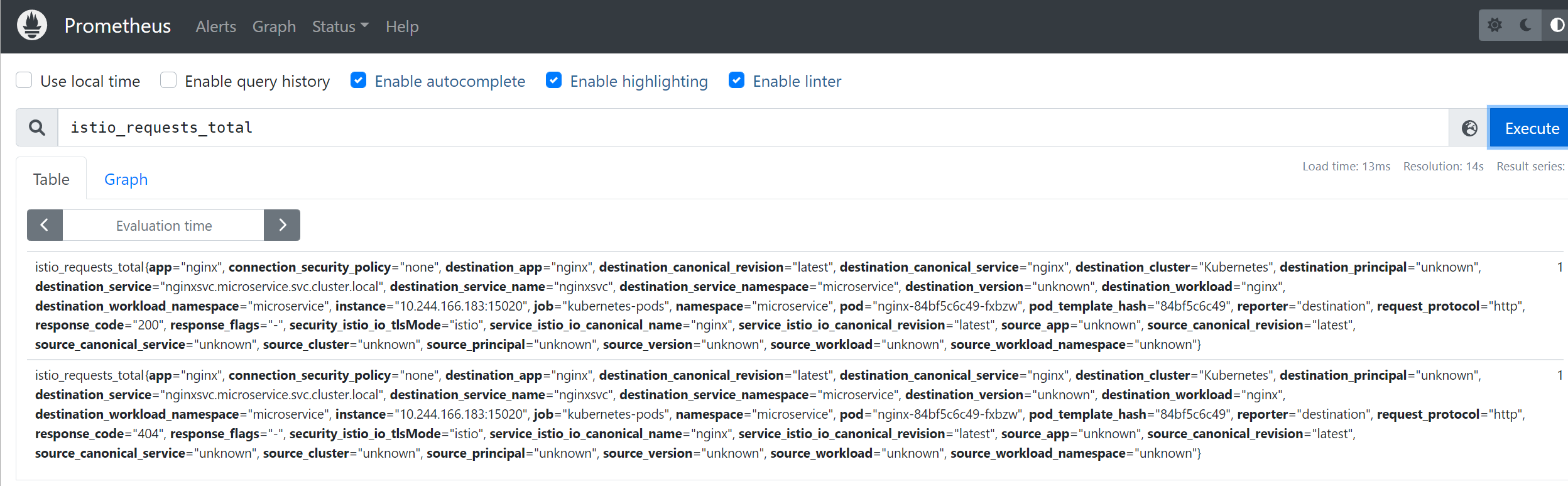Check Enable query history
1568x486 pixels.
coord(168,80)
